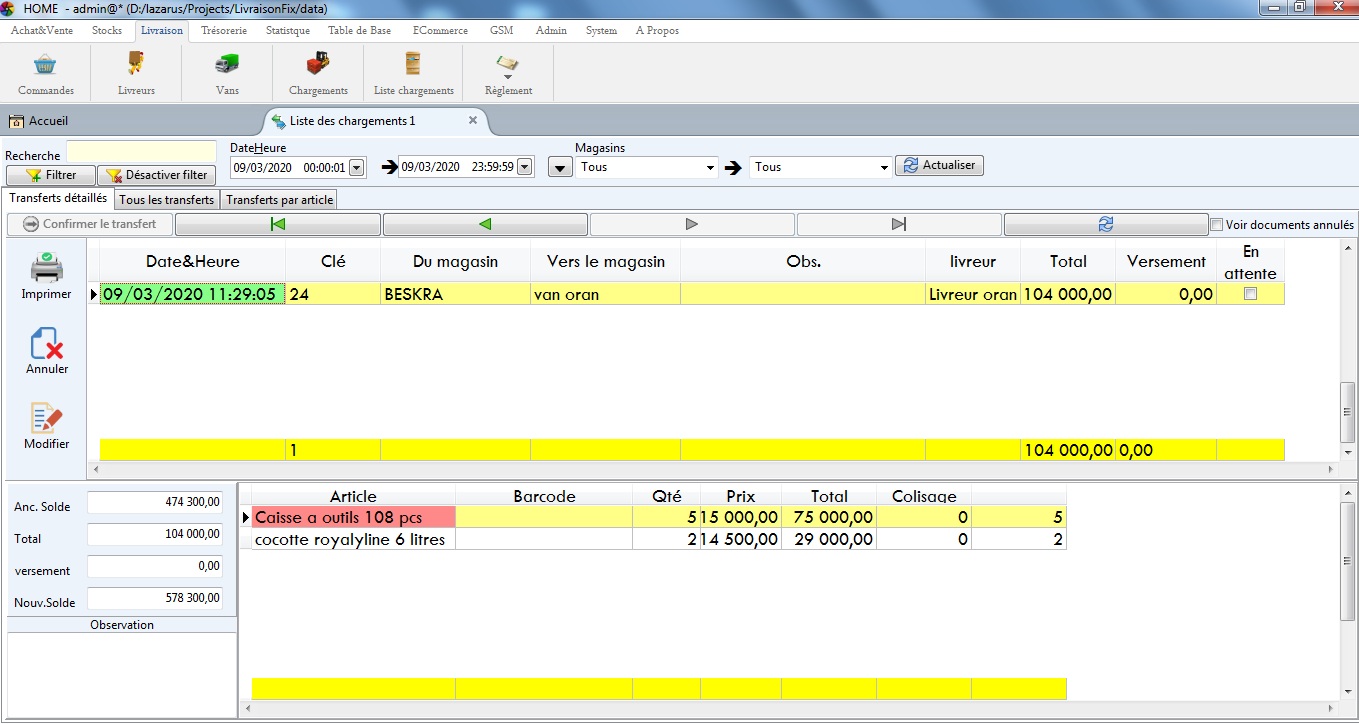Open the Trésorerie menu
This screenshot has height=724, width=1359.
(x=224, y=31)
